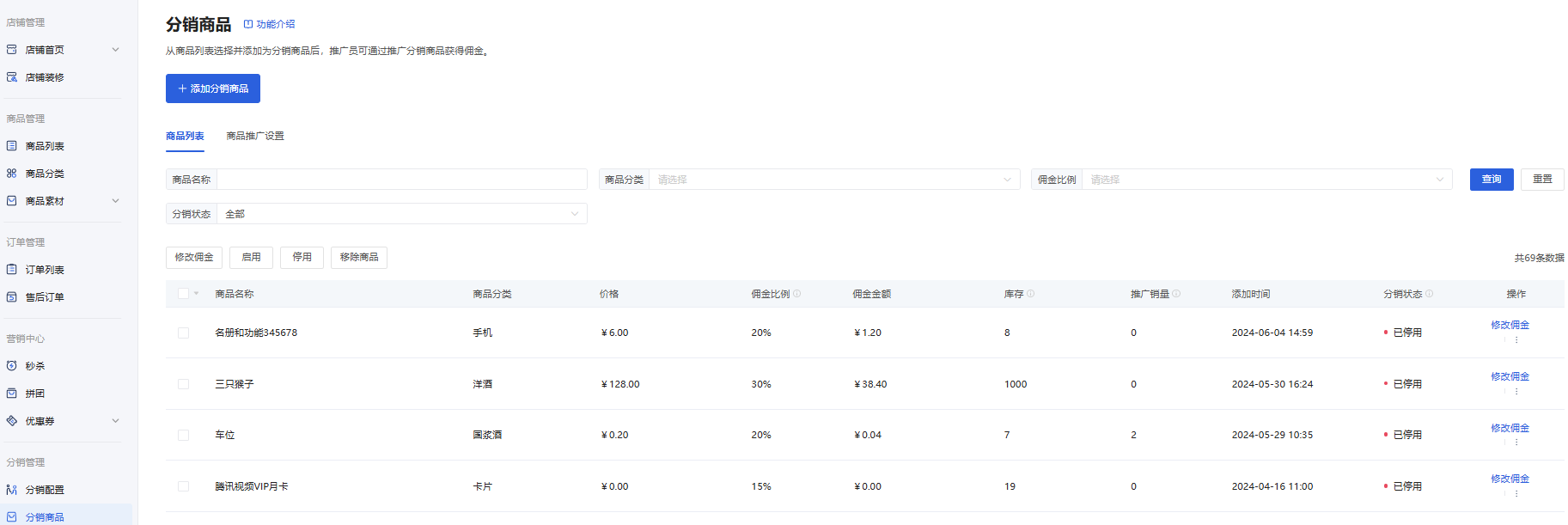
Task: Click the 添加分销商品 button
Action: click(x=213, y=89)
